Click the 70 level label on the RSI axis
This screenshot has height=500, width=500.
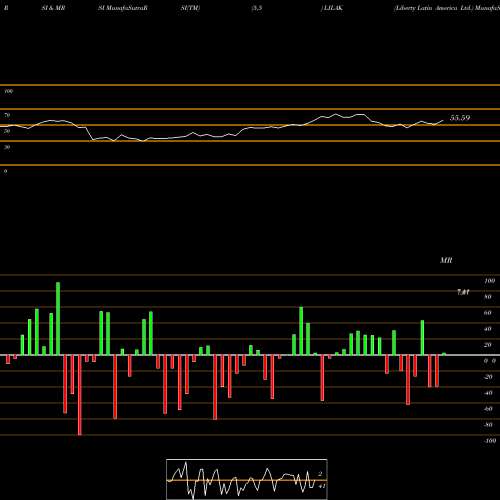tap(7, 115)
